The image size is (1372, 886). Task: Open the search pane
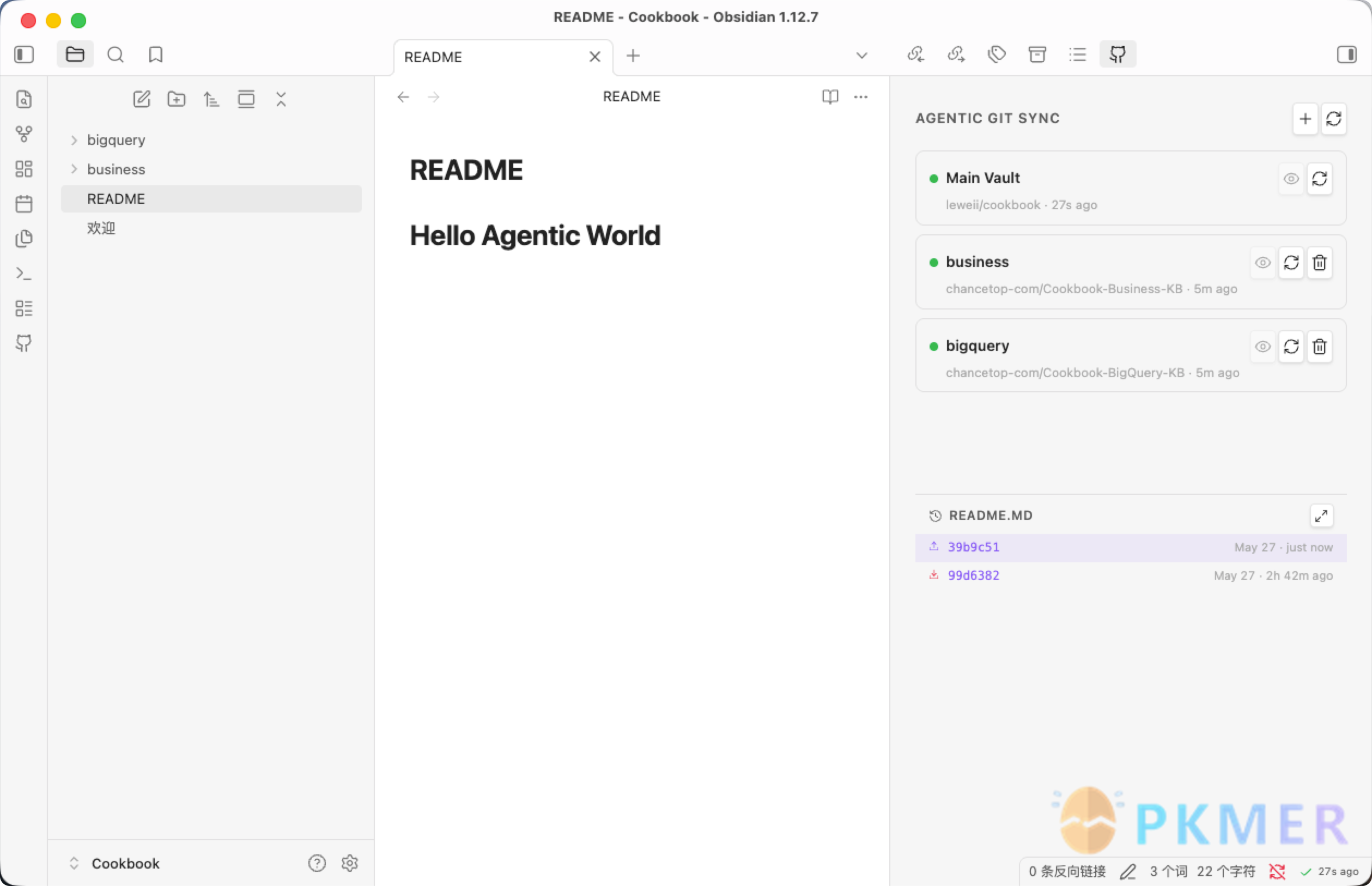pyautogui.click(x=116, y=54)
